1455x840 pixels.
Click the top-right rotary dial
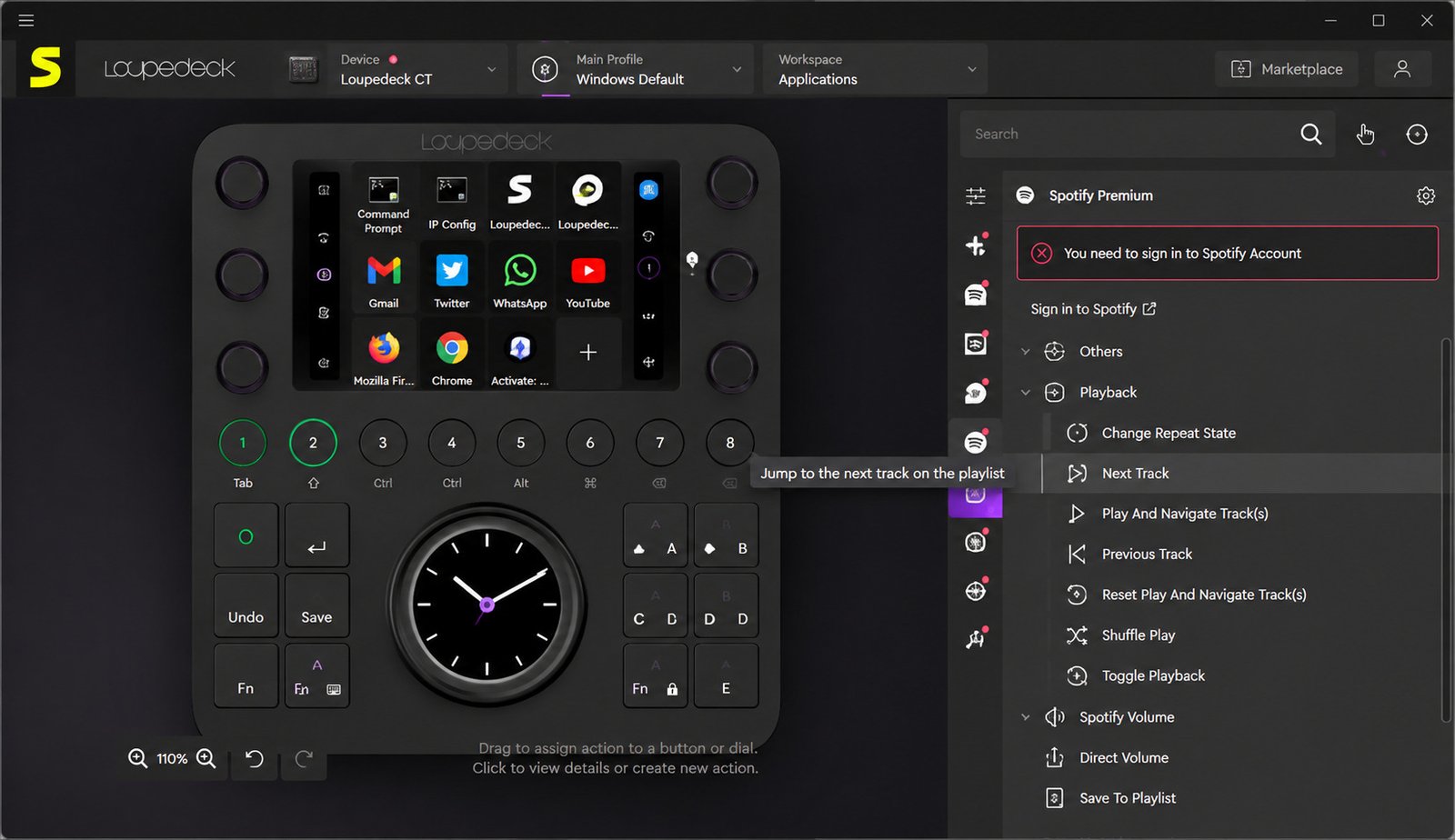(731, 182)
